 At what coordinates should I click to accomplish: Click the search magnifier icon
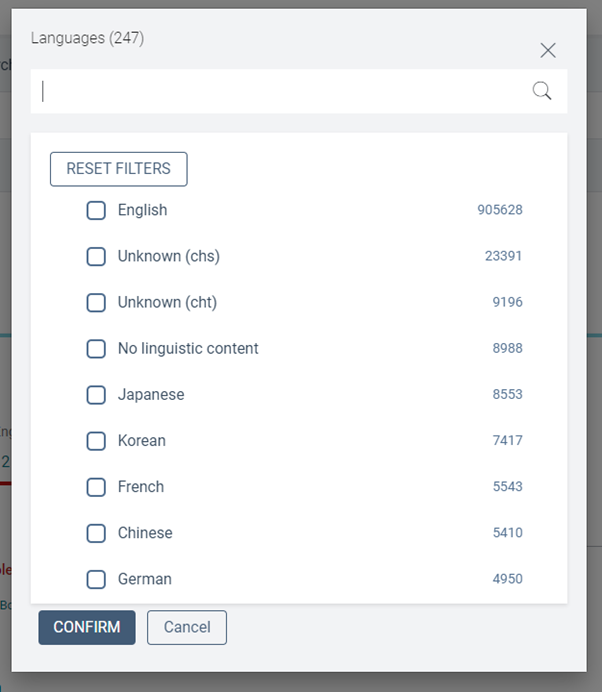(x=542, y=91)
